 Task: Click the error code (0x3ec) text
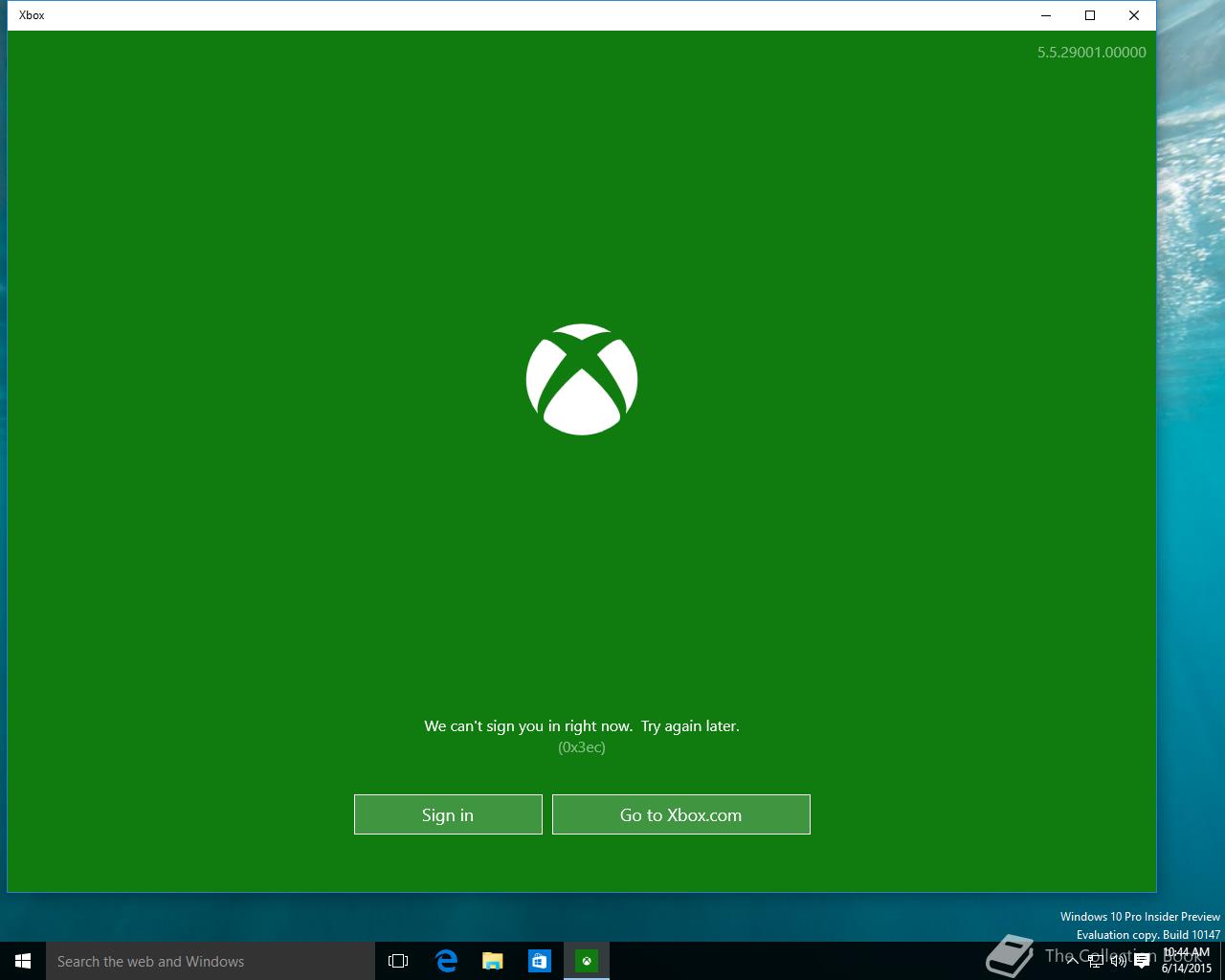point(582,747)
